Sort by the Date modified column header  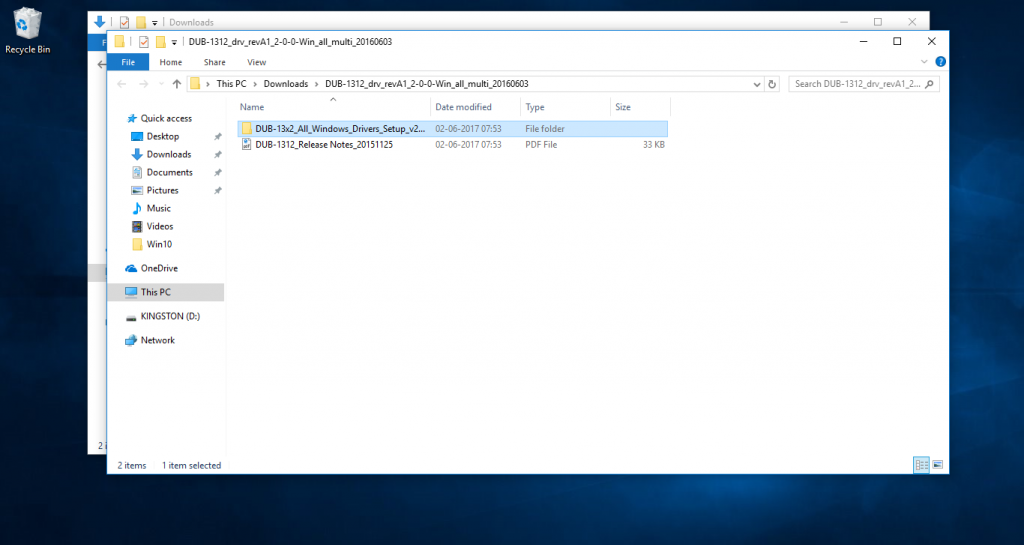(463, 107)
